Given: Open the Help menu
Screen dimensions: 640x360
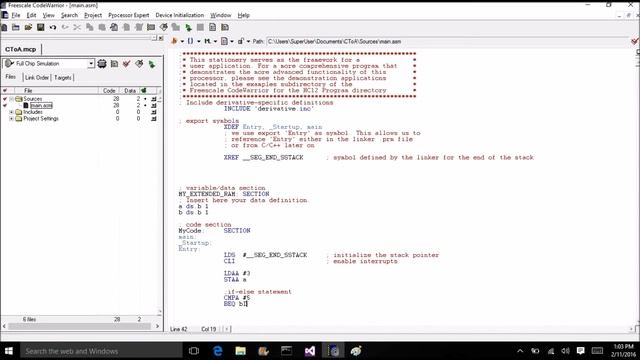Looking at the screenshot, I should 244,15.
